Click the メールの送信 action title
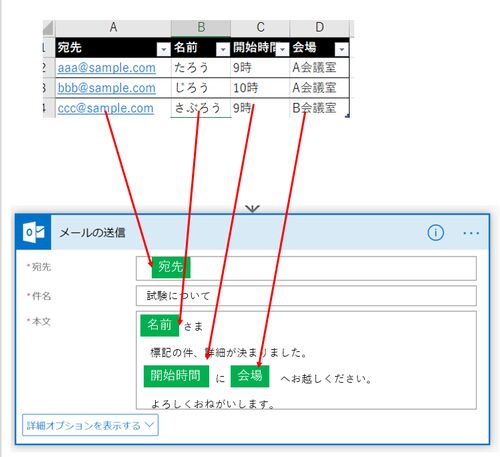 tap(92, 232)
